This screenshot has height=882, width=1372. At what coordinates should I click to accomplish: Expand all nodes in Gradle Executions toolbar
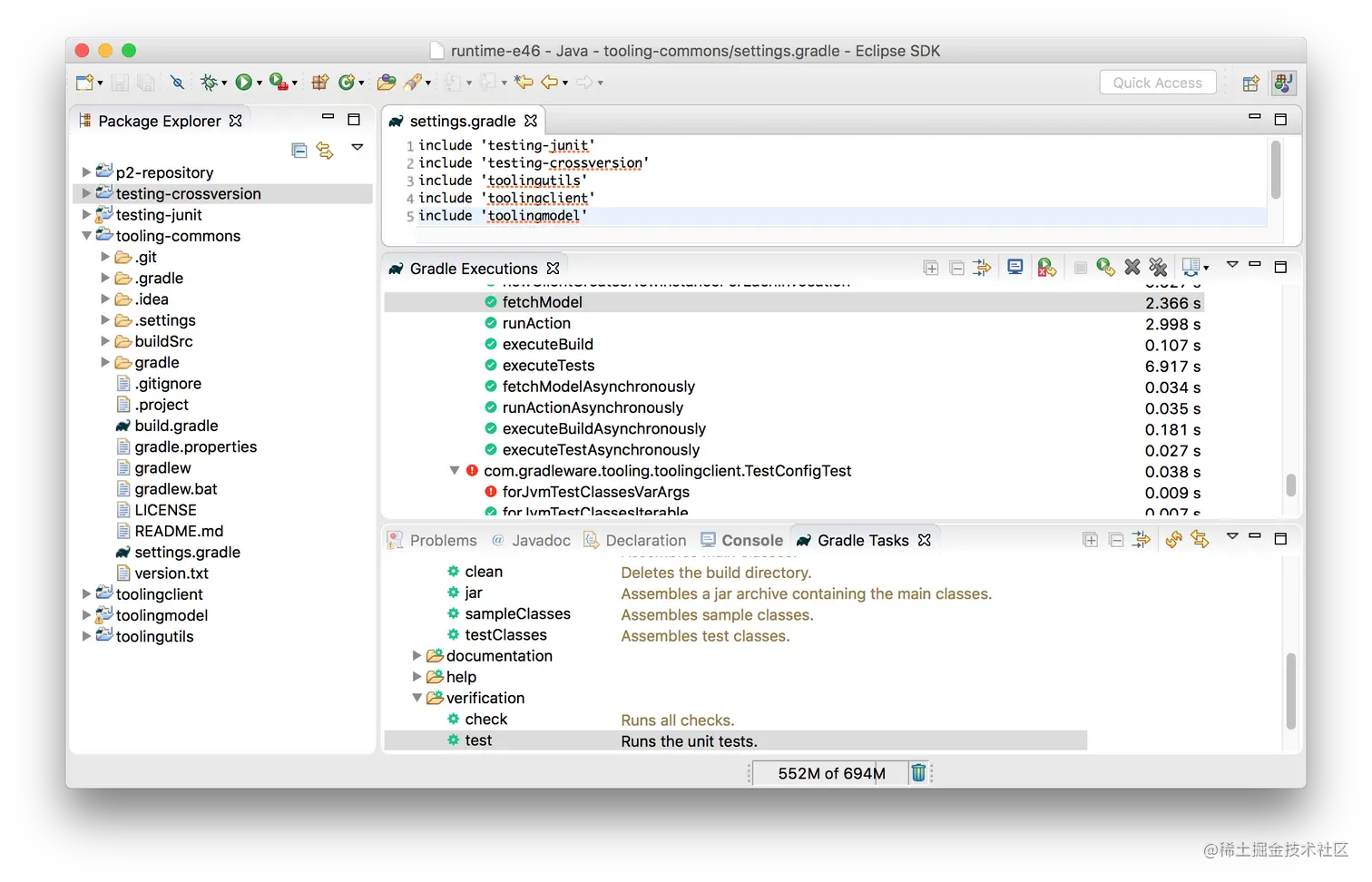931,268
